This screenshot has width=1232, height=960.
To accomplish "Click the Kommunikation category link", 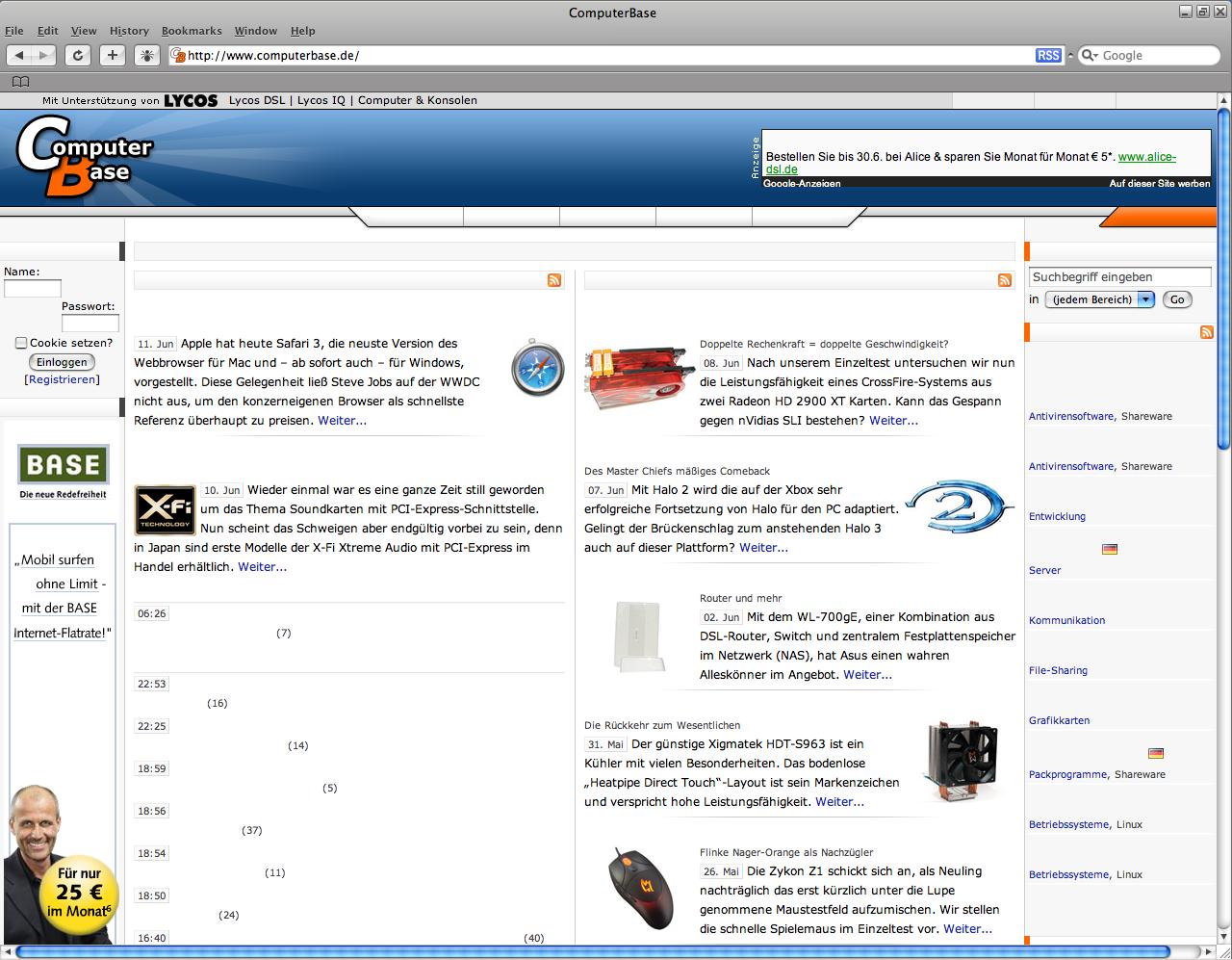I will tap(1066, 620).
